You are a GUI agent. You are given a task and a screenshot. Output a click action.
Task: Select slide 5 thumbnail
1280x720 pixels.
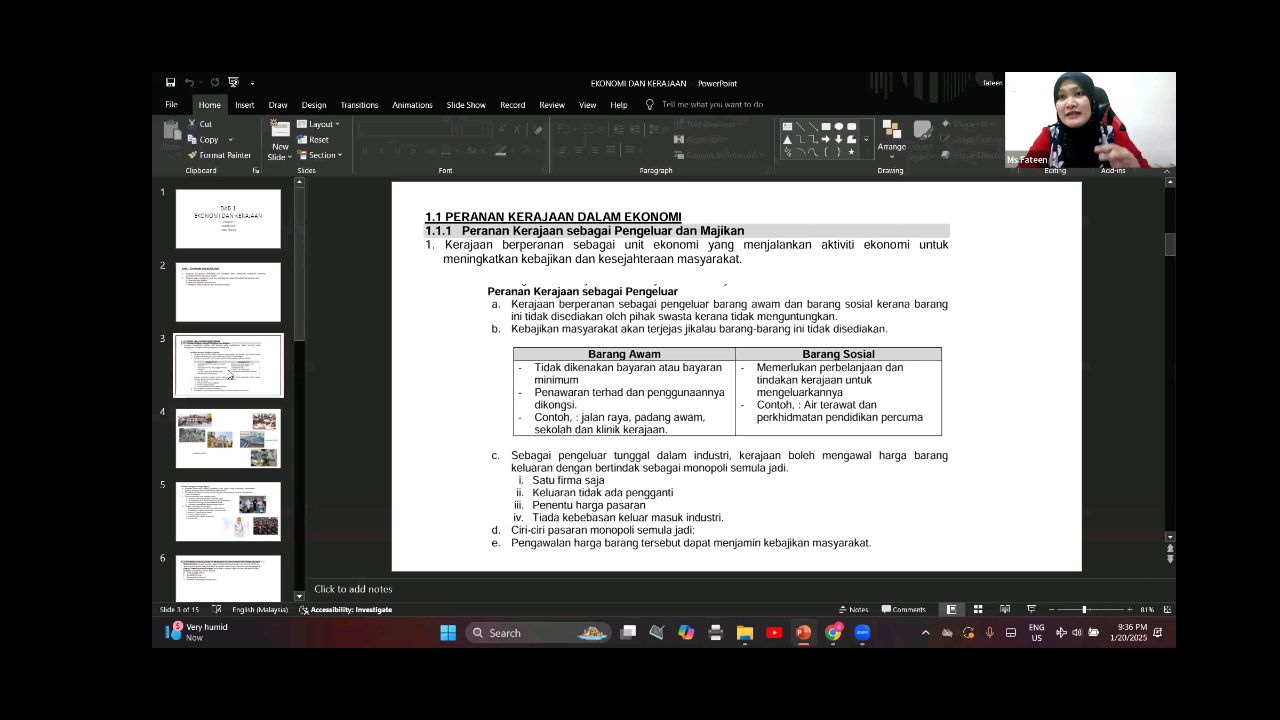pyautogui.click(x=228, y=511)
